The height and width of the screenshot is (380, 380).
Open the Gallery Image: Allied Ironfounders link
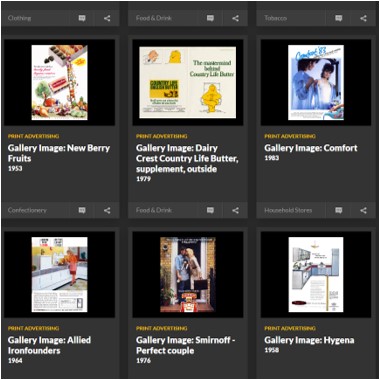[x=49, y=345]
